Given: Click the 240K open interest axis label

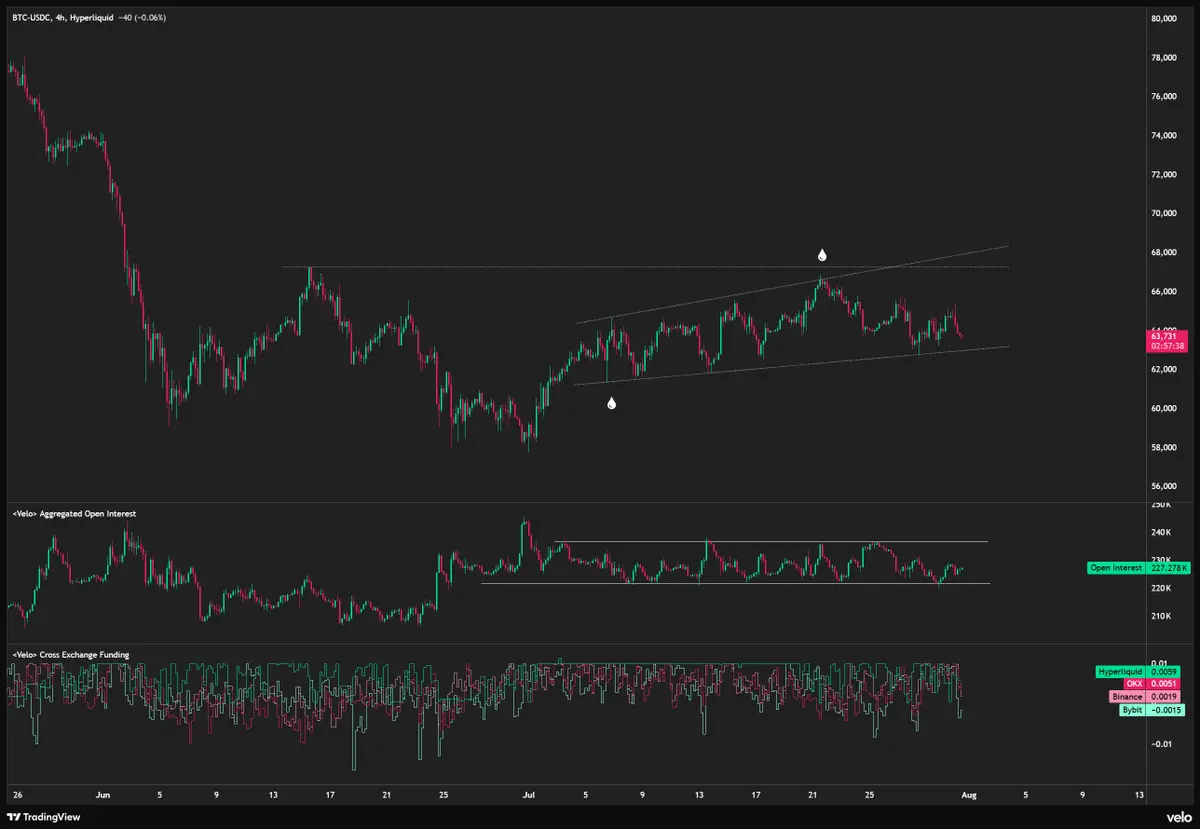Looking at the screenshot, I should coord(1161,532).
